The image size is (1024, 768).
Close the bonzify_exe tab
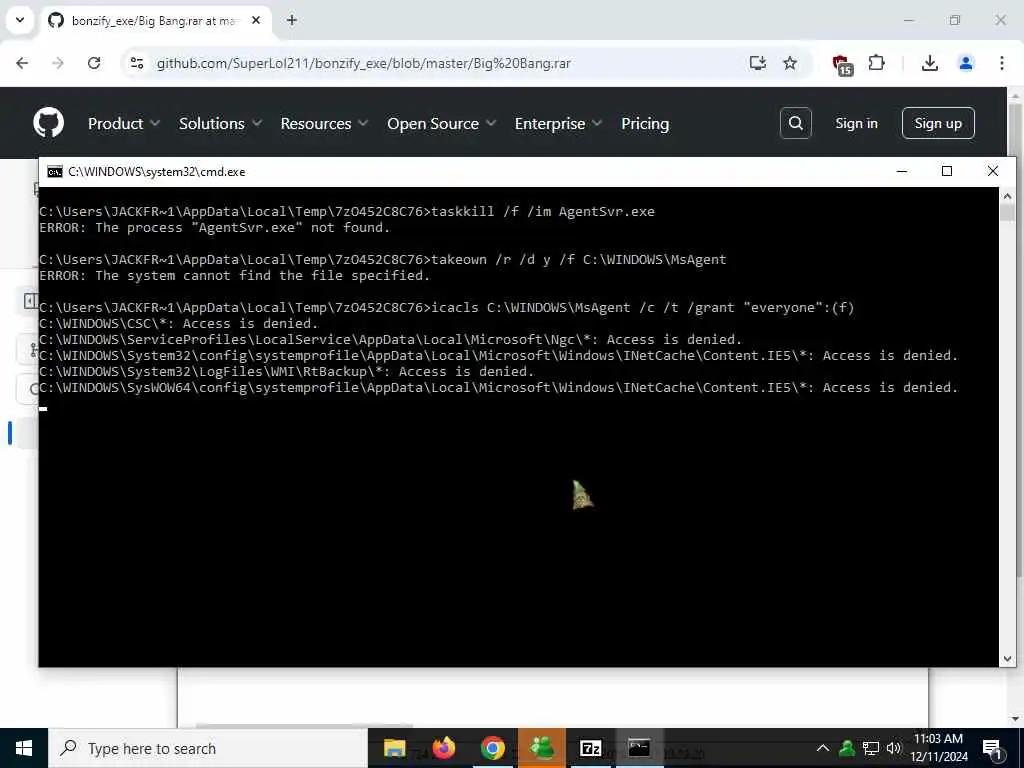click(256, 20)
